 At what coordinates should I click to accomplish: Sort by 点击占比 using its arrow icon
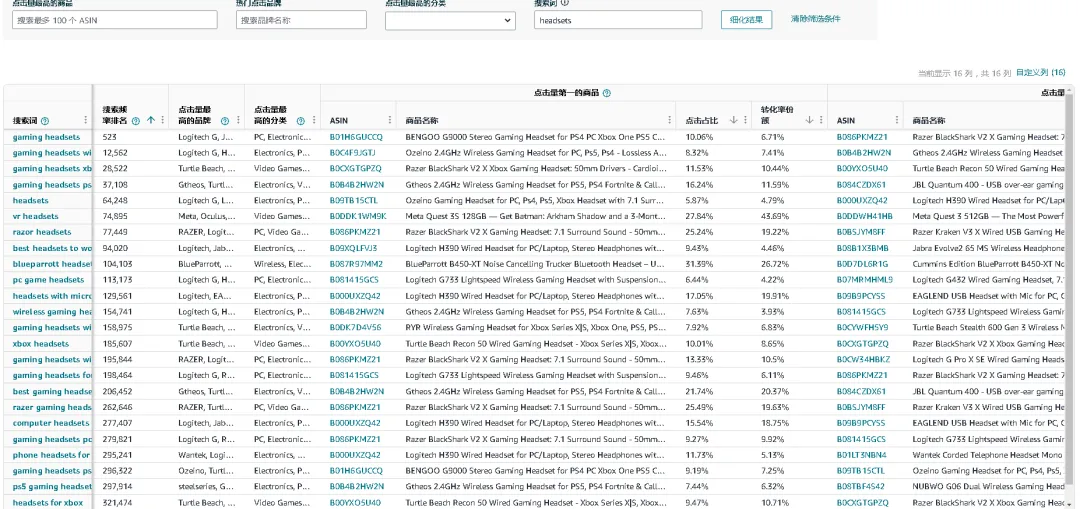click(733, 120)
